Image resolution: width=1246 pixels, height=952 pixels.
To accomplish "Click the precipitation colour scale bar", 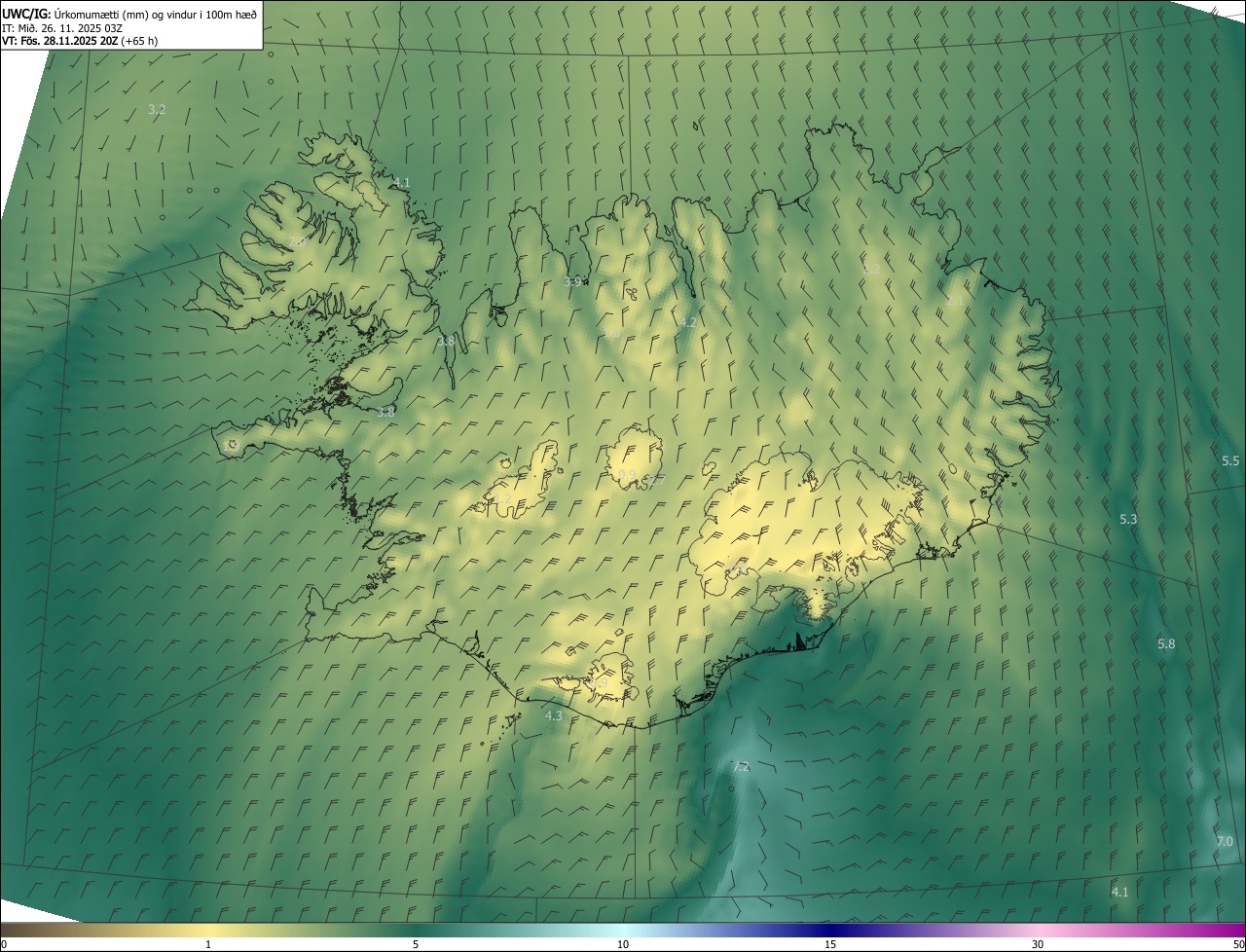I will [x=623, y=930].
